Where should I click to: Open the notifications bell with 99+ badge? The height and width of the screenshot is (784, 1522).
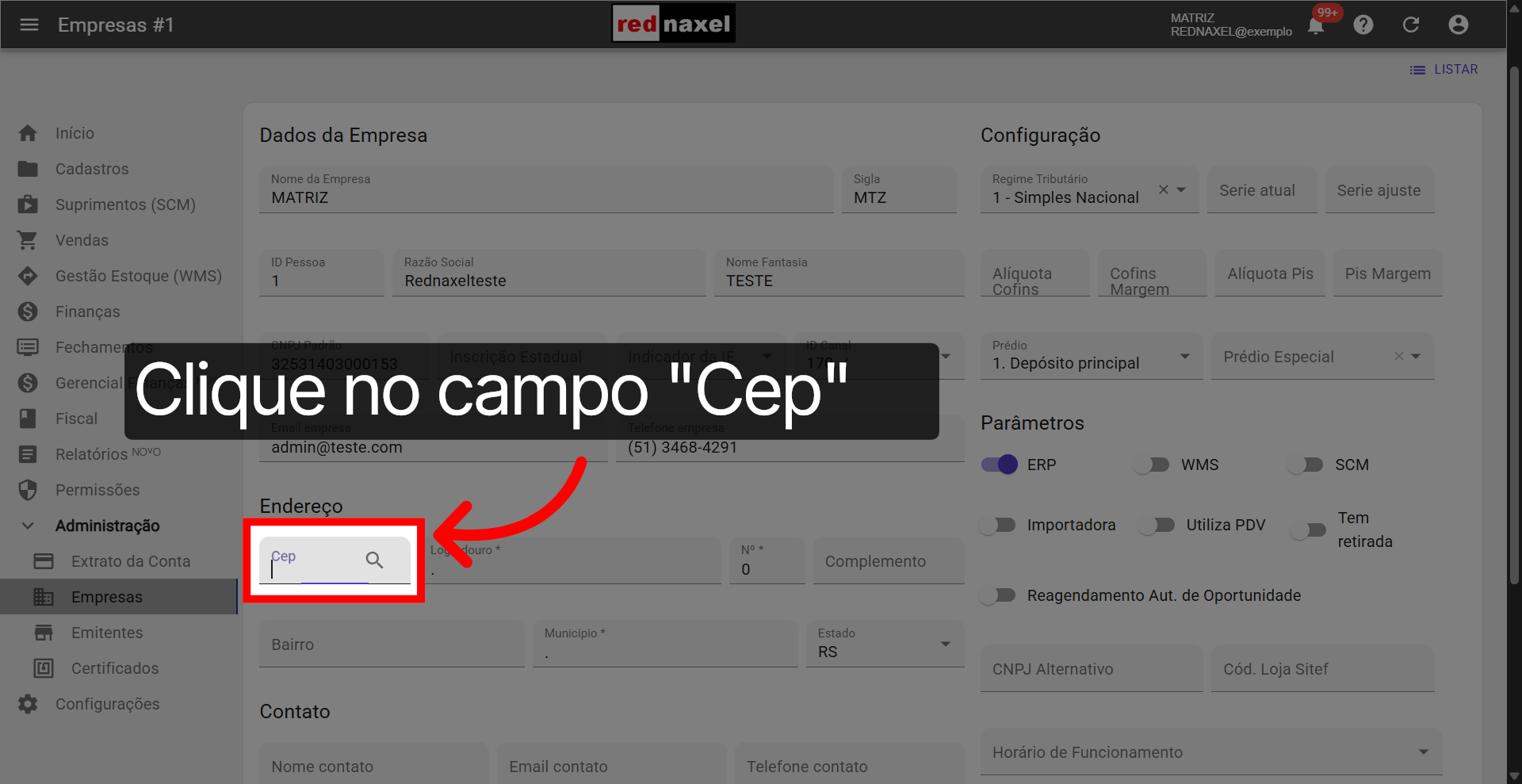pyautogui.click(x=1316, y=25)
